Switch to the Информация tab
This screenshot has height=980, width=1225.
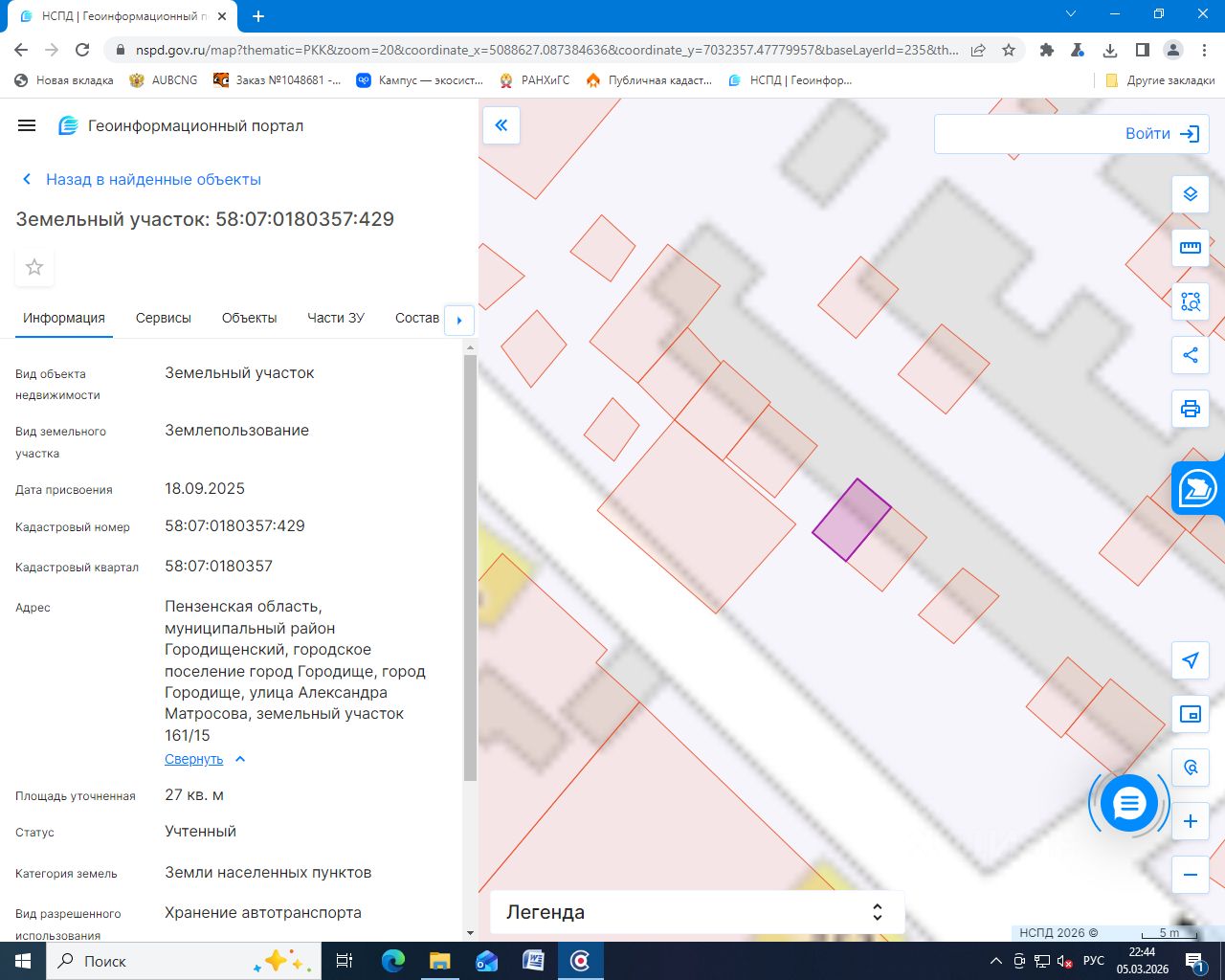[x=64, y=318]
